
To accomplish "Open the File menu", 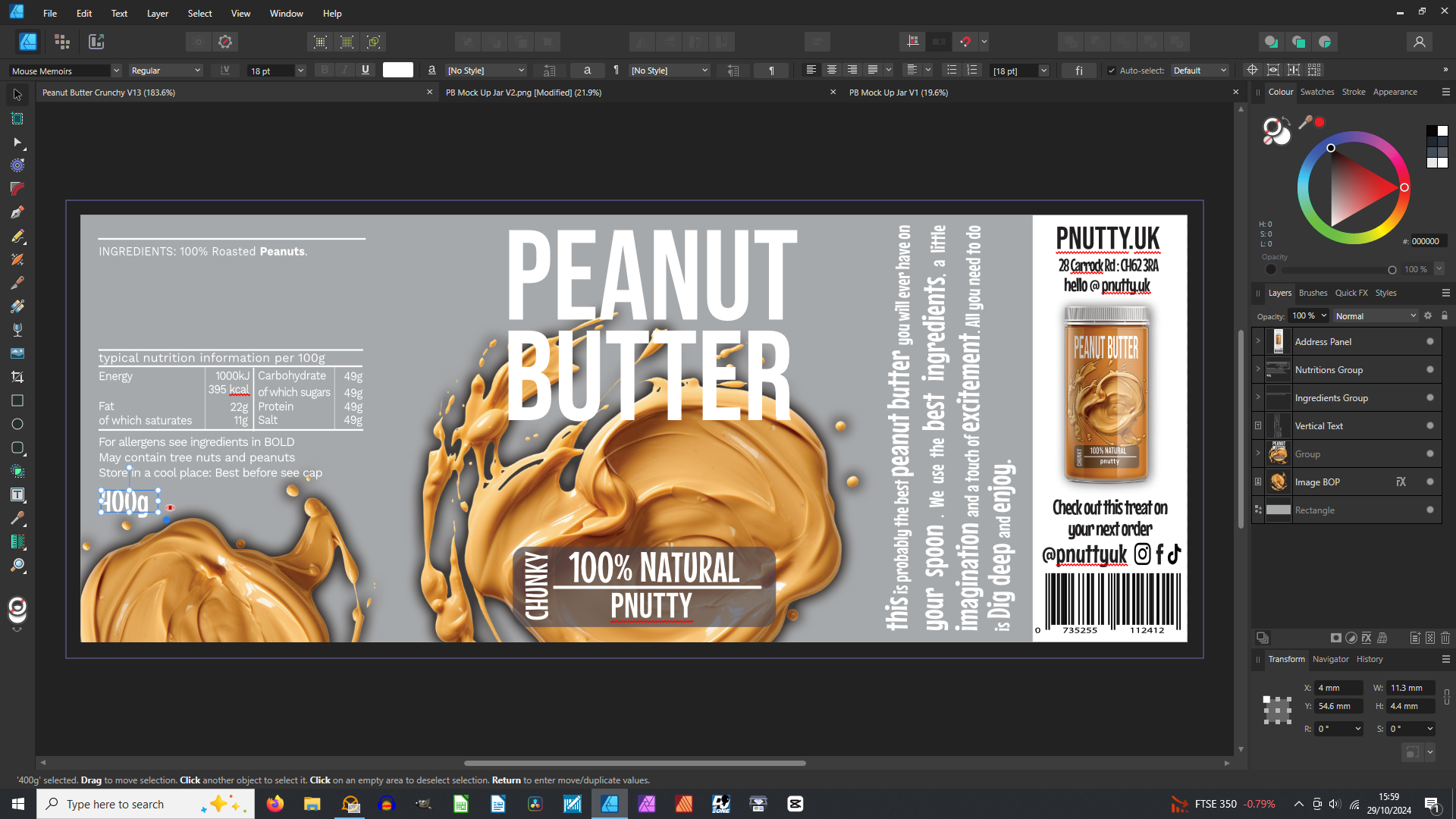I will click(50, 13).
